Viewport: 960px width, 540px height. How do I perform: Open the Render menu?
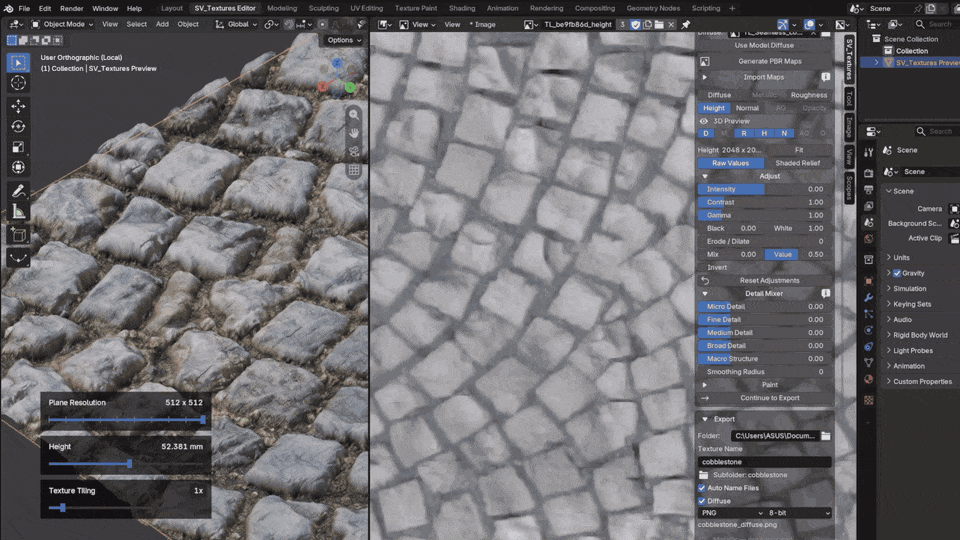72,9
